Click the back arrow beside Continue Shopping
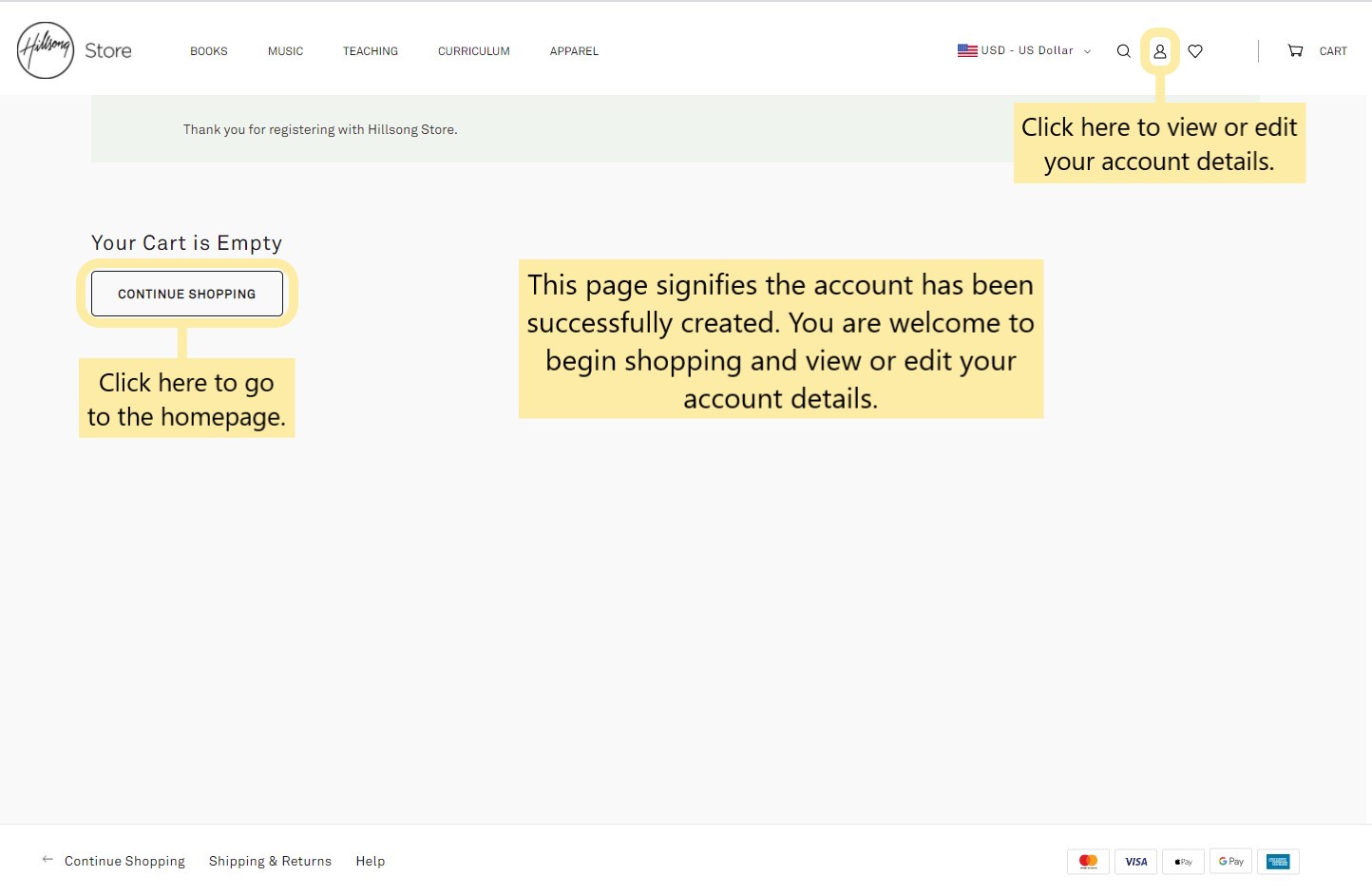Screen dimensions: 1372x895 point(48,860)
